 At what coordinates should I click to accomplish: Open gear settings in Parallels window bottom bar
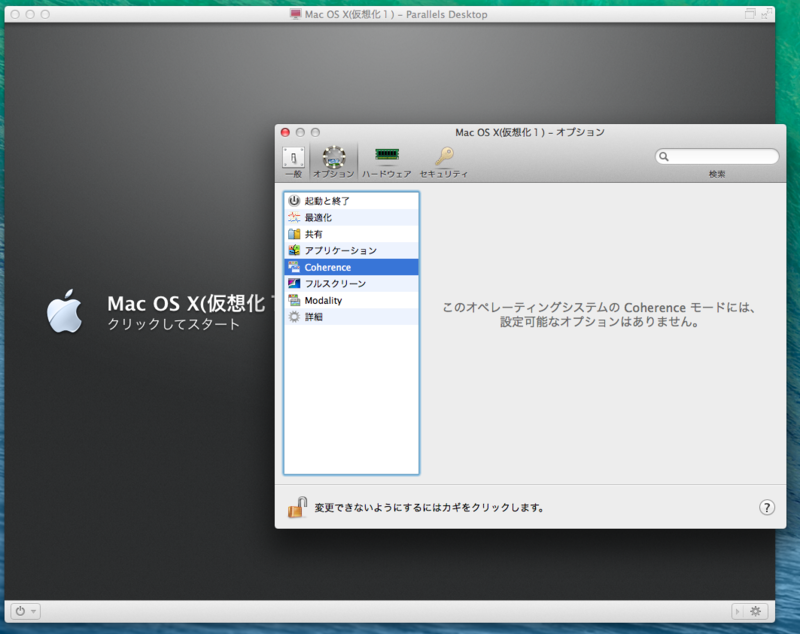756,611
